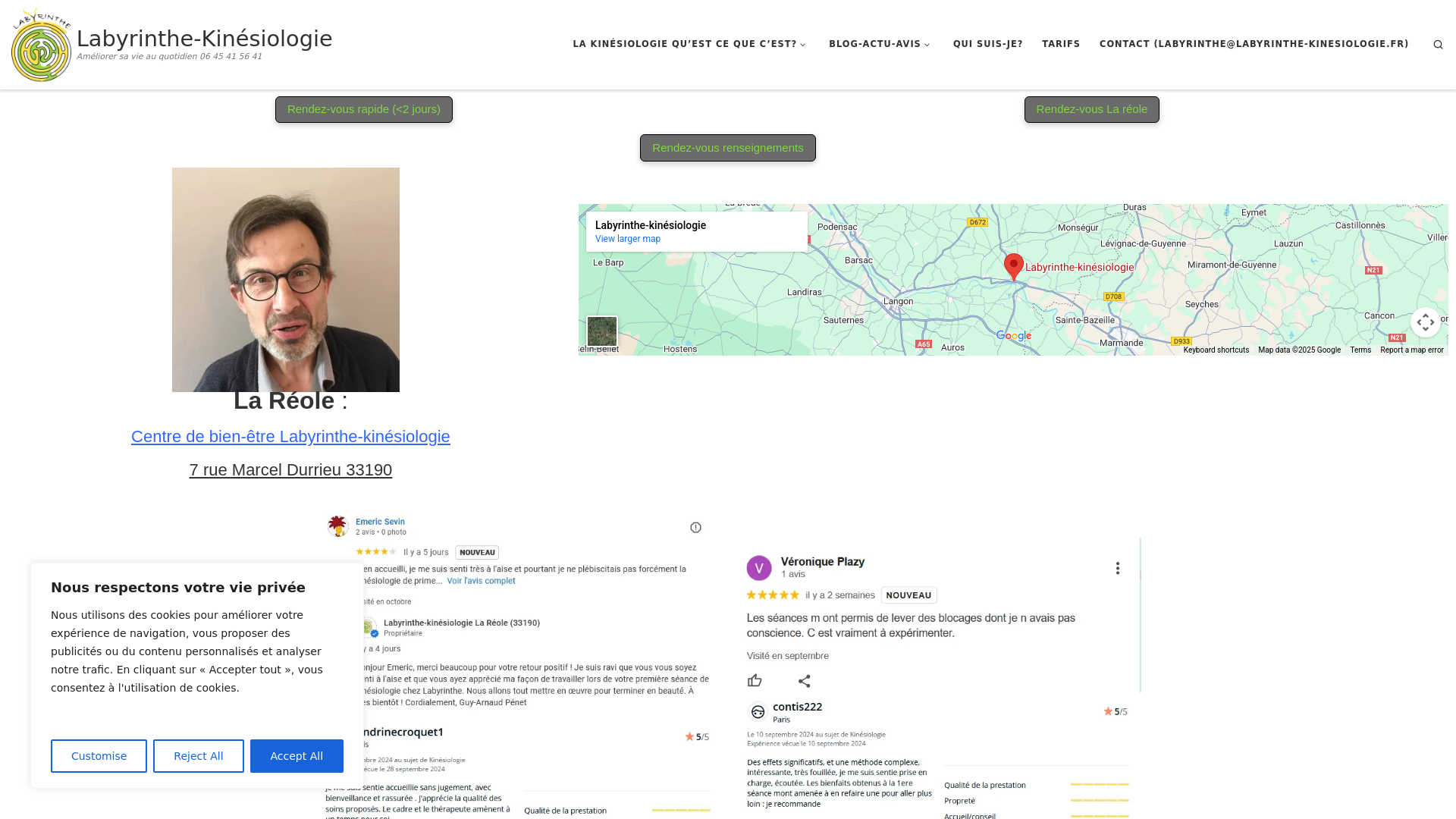Click the red map location pin

click(1013, 266)
